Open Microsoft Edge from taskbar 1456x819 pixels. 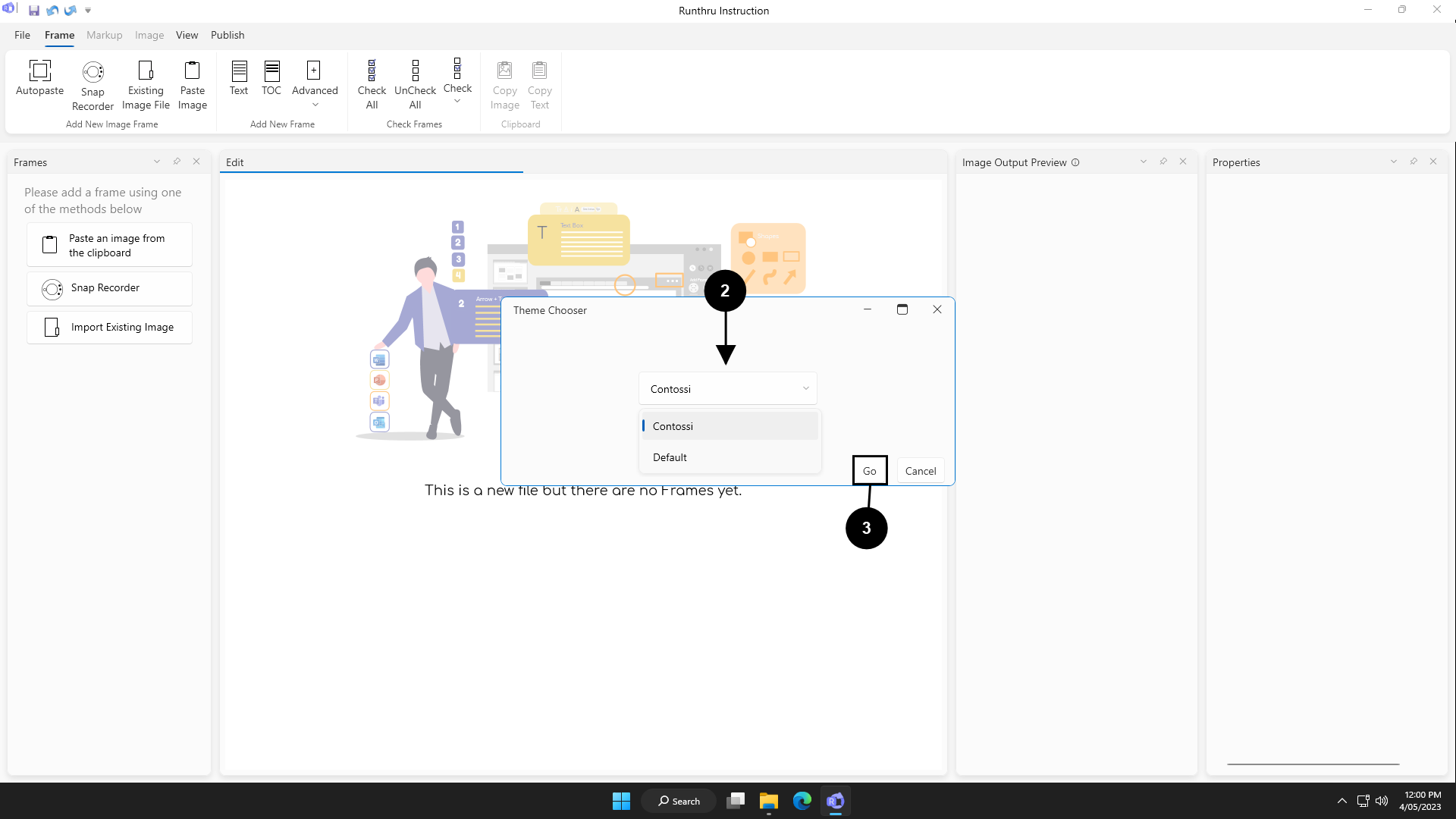click(802, 801)
